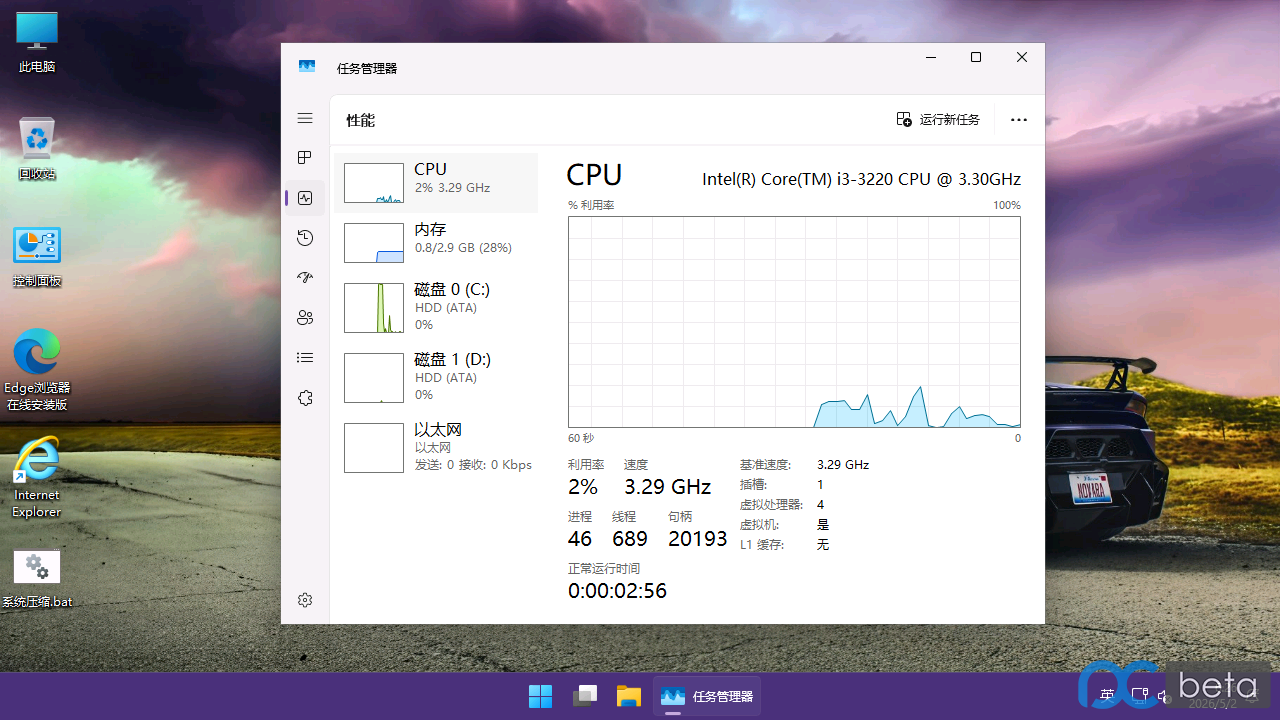Viewport: 1280px width, 720px height.
Task: Open File Explorer from taskbar
Action: [628, 696]
